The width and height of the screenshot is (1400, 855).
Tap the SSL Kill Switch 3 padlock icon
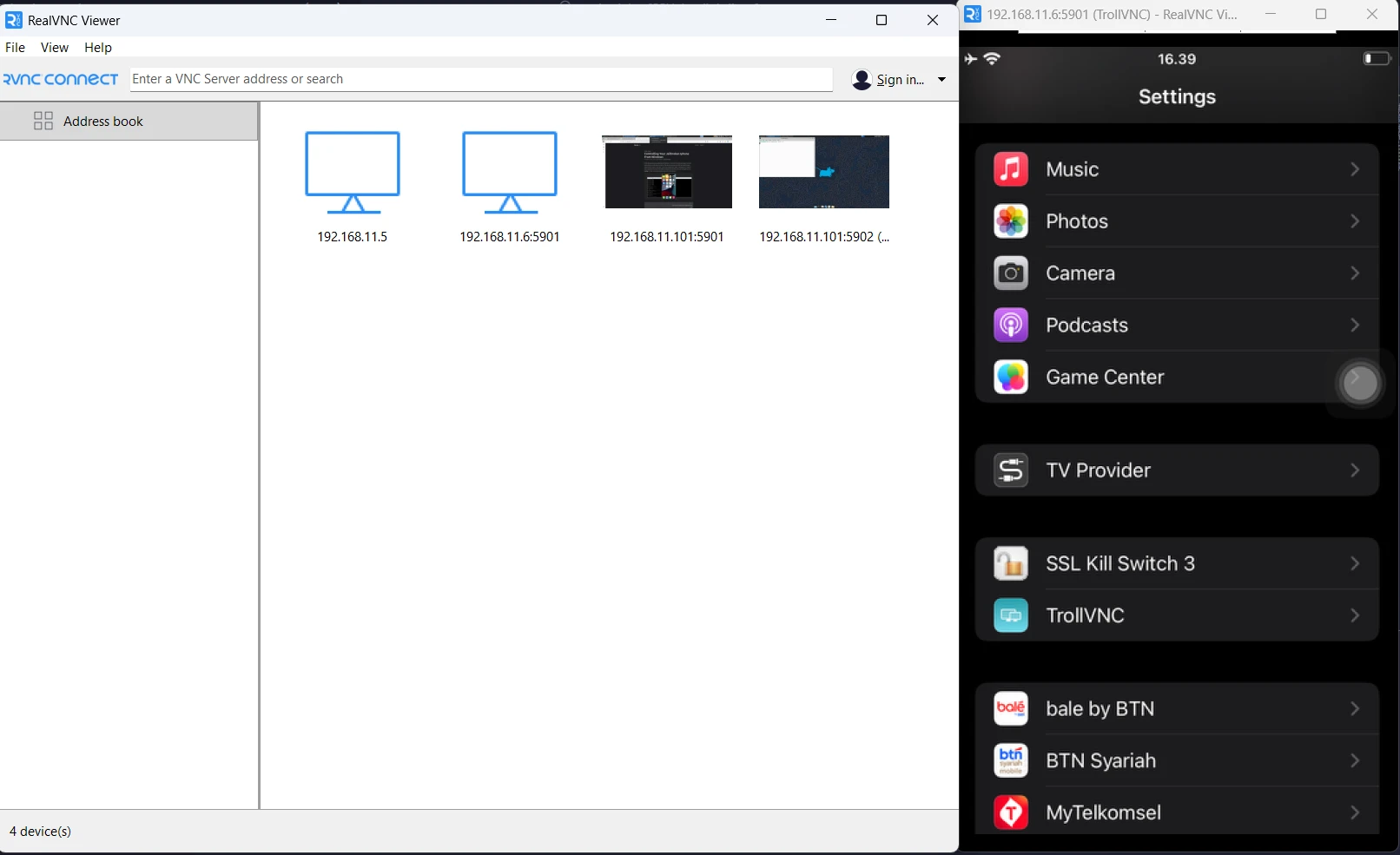coord(1010,563)
